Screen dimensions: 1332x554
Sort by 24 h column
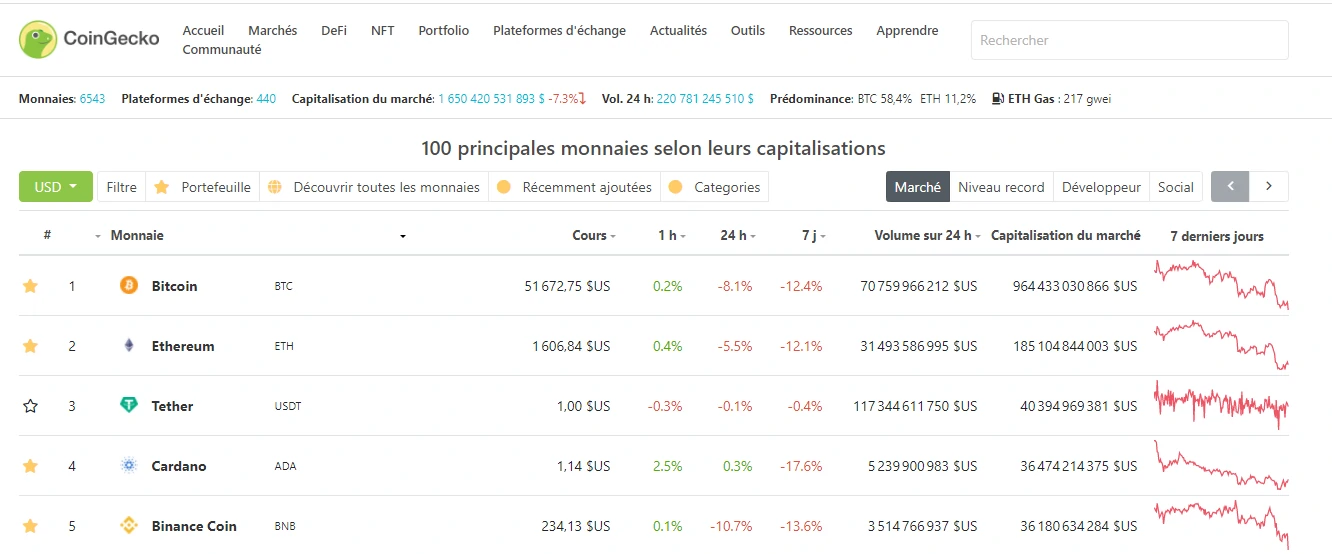tap(737, 236)
